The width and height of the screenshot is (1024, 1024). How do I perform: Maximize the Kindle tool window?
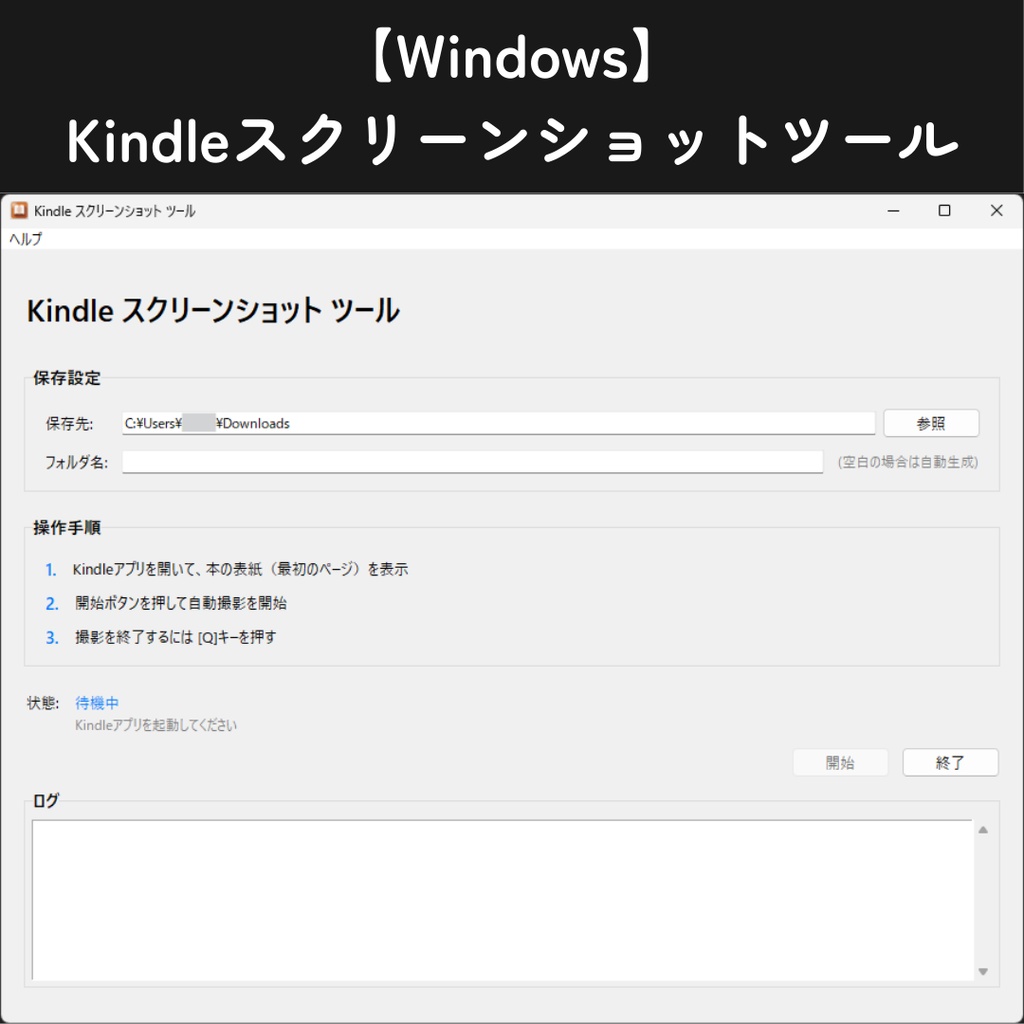[x=944, y=210]
